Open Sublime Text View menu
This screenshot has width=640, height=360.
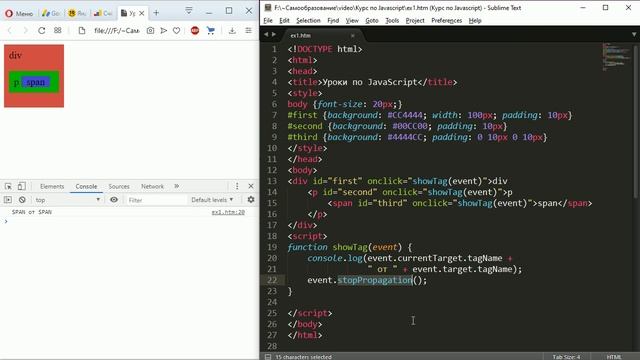point(352,20)
